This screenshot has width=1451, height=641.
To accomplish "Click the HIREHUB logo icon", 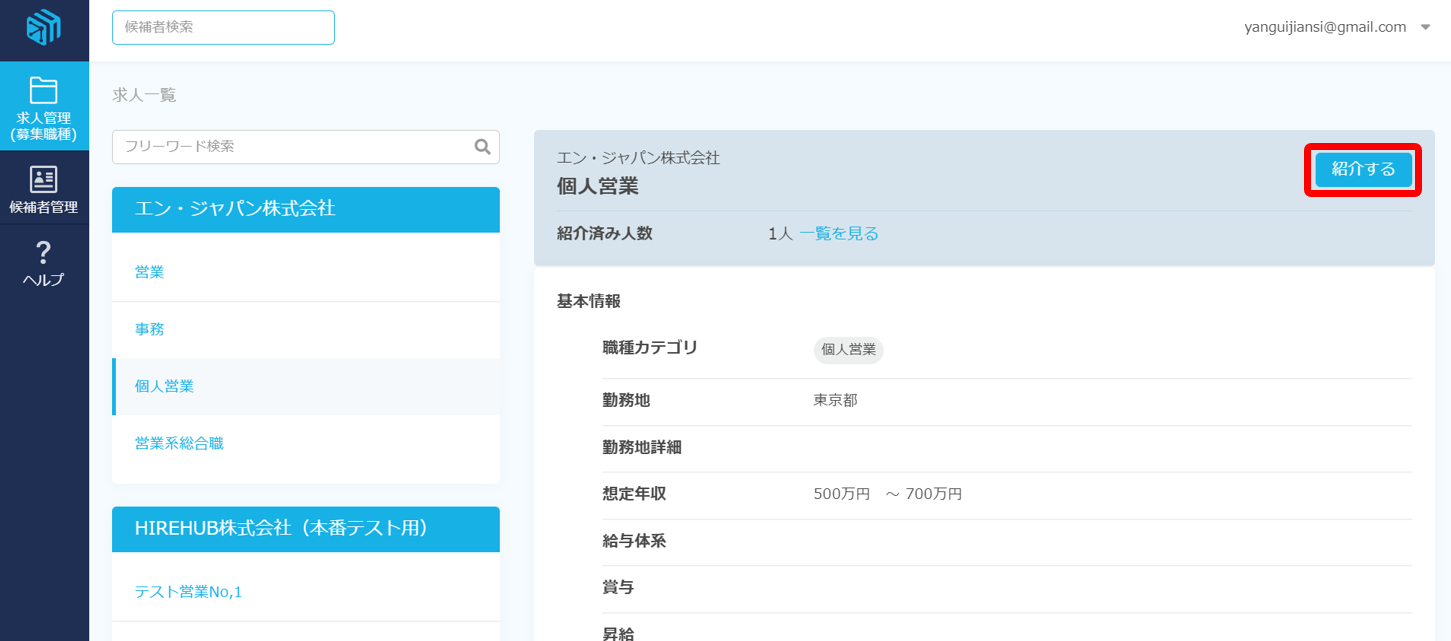I will pos(44,27).
